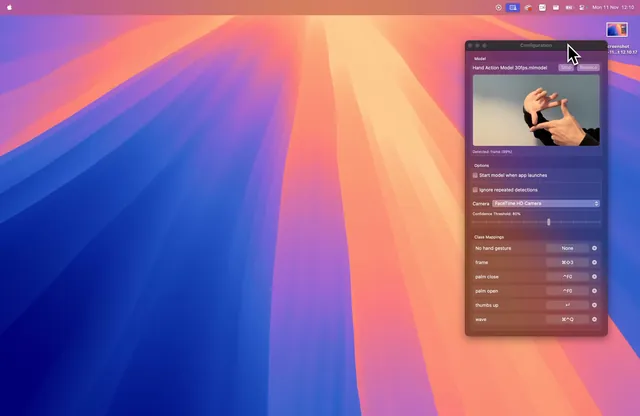Click the shortcut field for the frame gesture
The image size is (640, 416).
[x=567, y=263]
